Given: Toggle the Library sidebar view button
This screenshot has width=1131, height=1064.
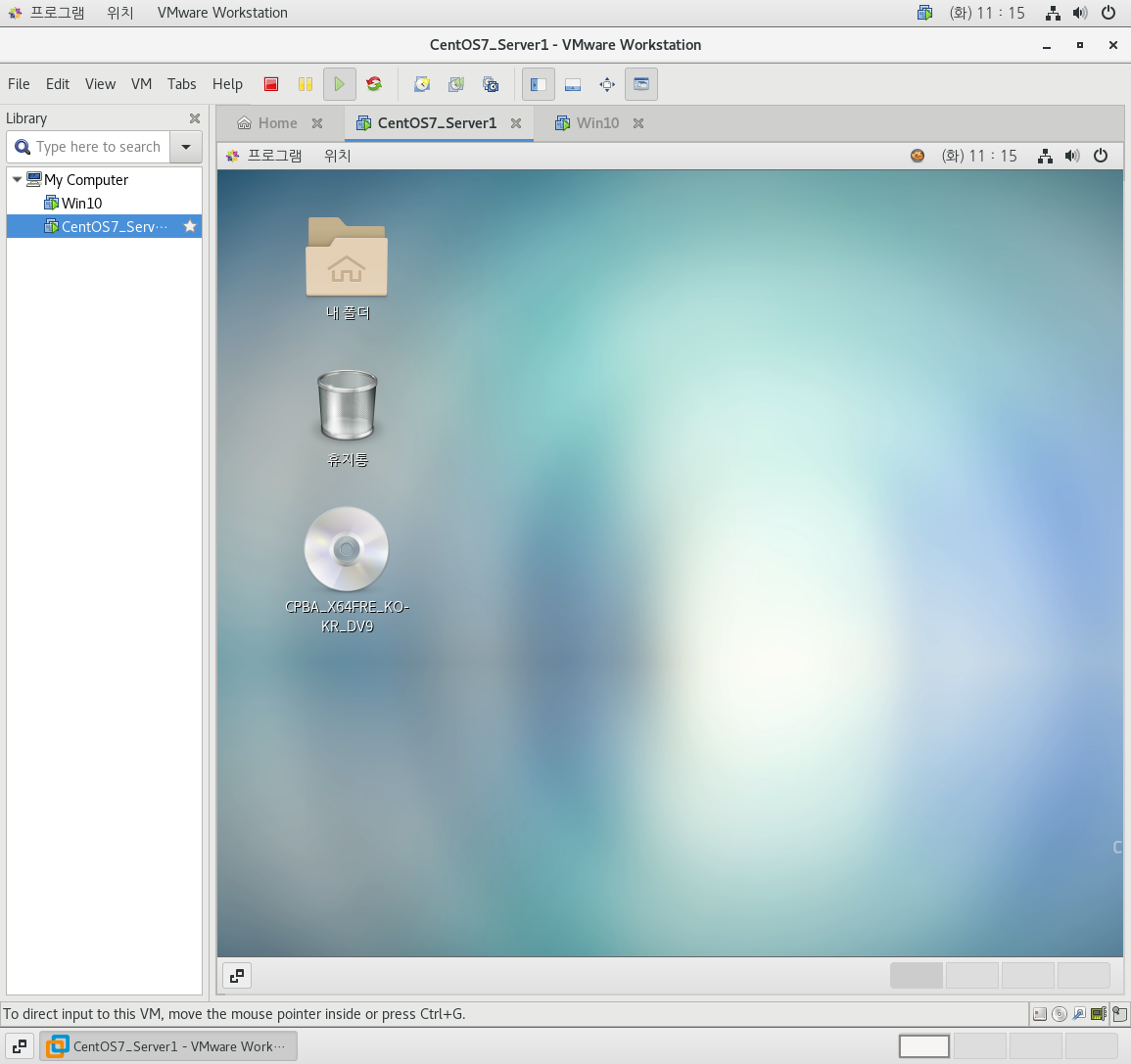Looking at the screenshot, I should pyautogui.click(x=539, y=84).
